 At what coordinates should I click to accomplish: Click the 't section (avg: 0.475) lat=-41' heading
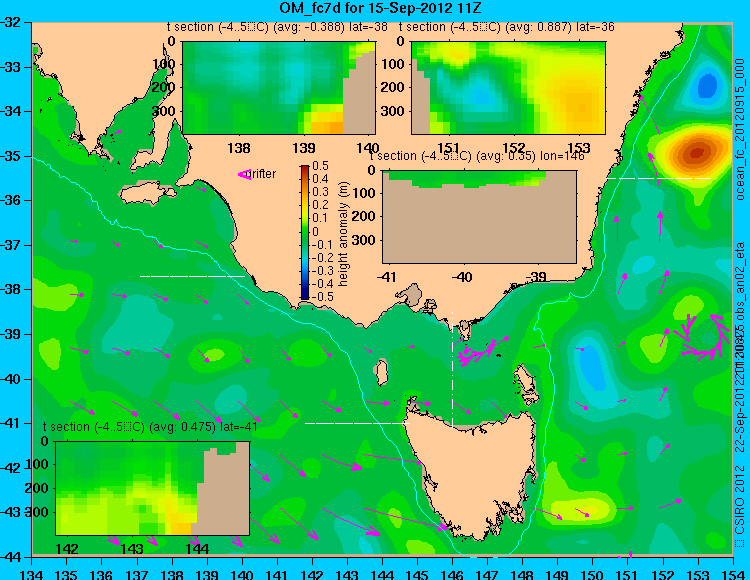point(150,427)
